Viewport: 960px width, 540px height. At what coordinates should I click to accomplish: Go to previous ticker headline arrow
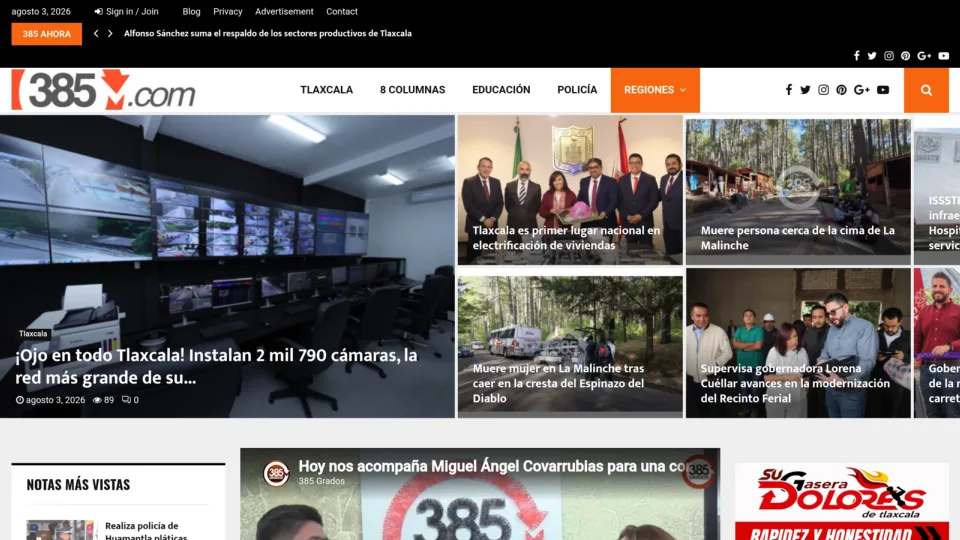point(96,34)
